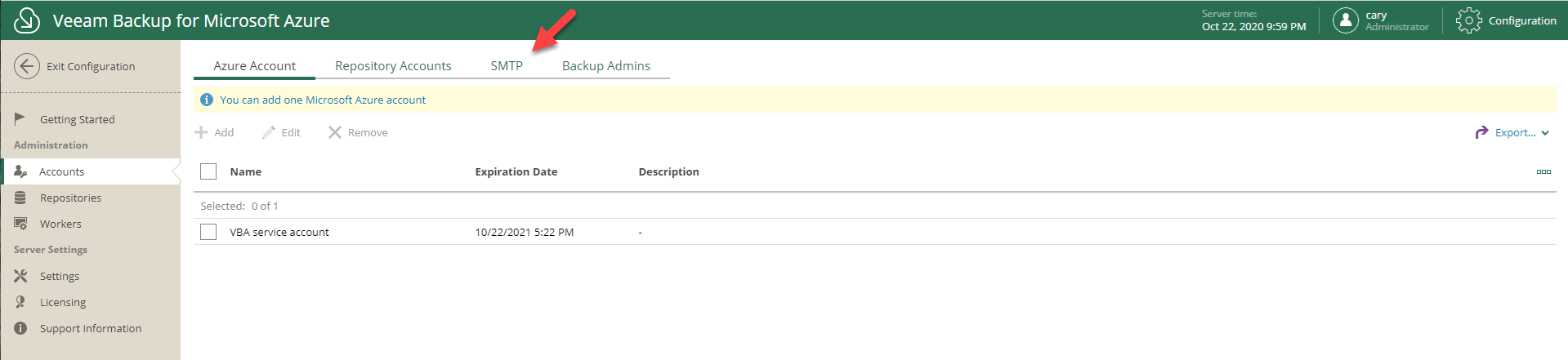Viewport: 1568px width, 360px height.
Task: Click the Workers icon in sidebar
Action: pos(20,224)
